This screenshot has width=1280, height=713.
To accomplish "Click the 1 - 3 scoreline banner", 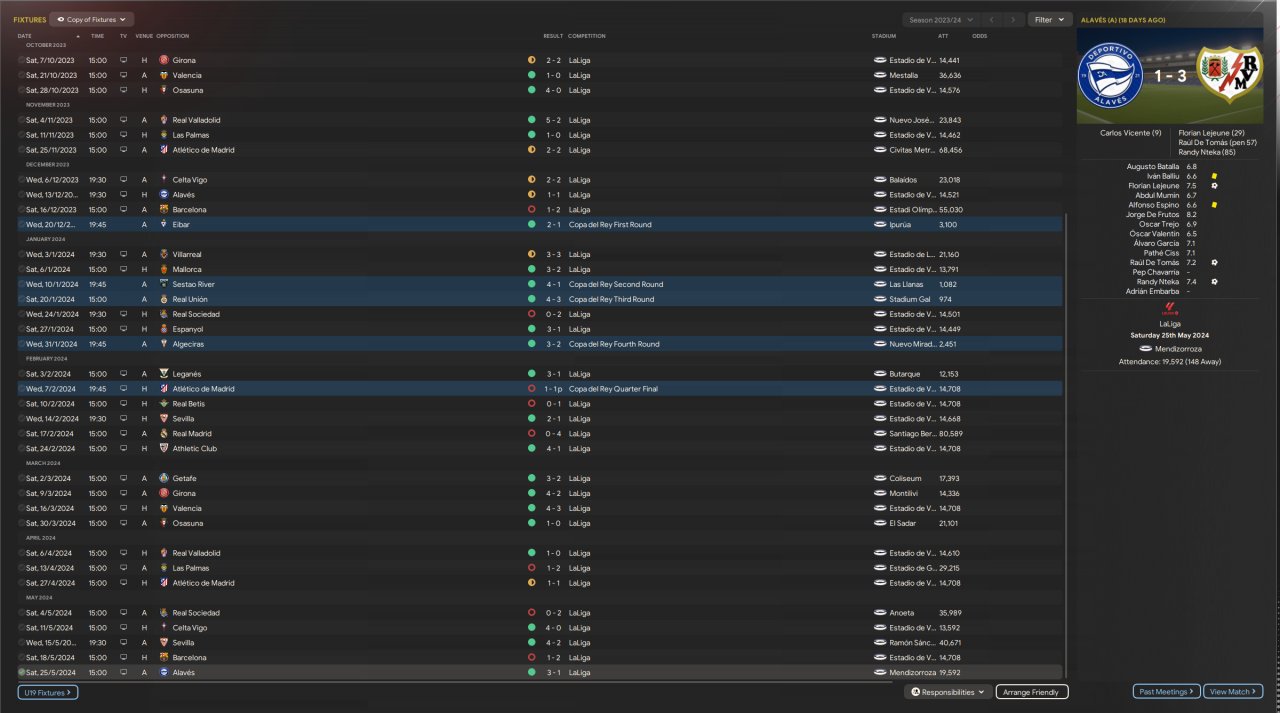I will pos(1170,77).
